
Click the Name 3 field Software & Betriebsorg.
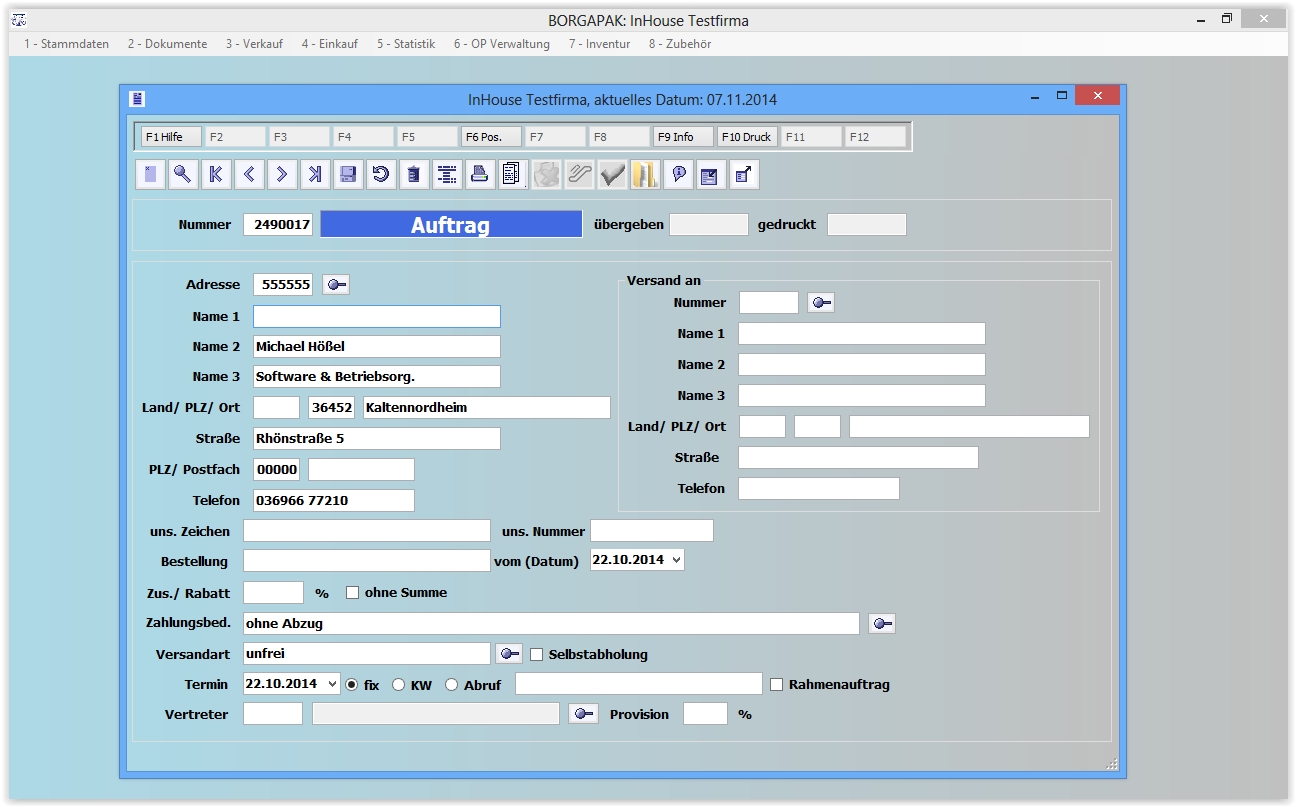tap(377, 377)
